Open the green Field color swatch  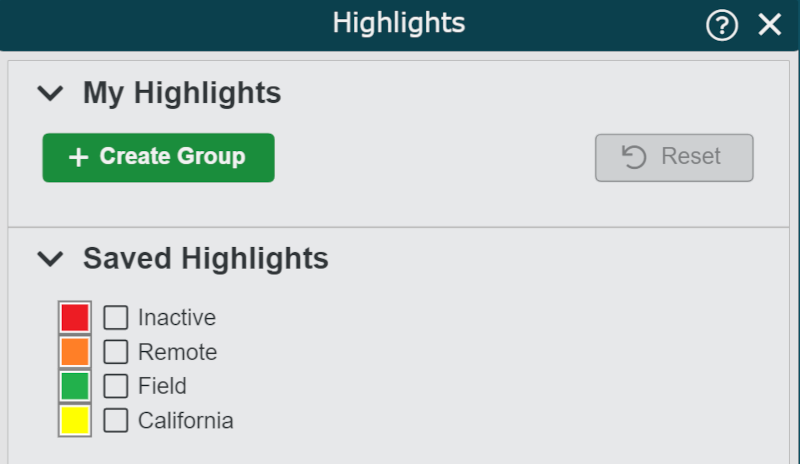click(x=75, y=386)
